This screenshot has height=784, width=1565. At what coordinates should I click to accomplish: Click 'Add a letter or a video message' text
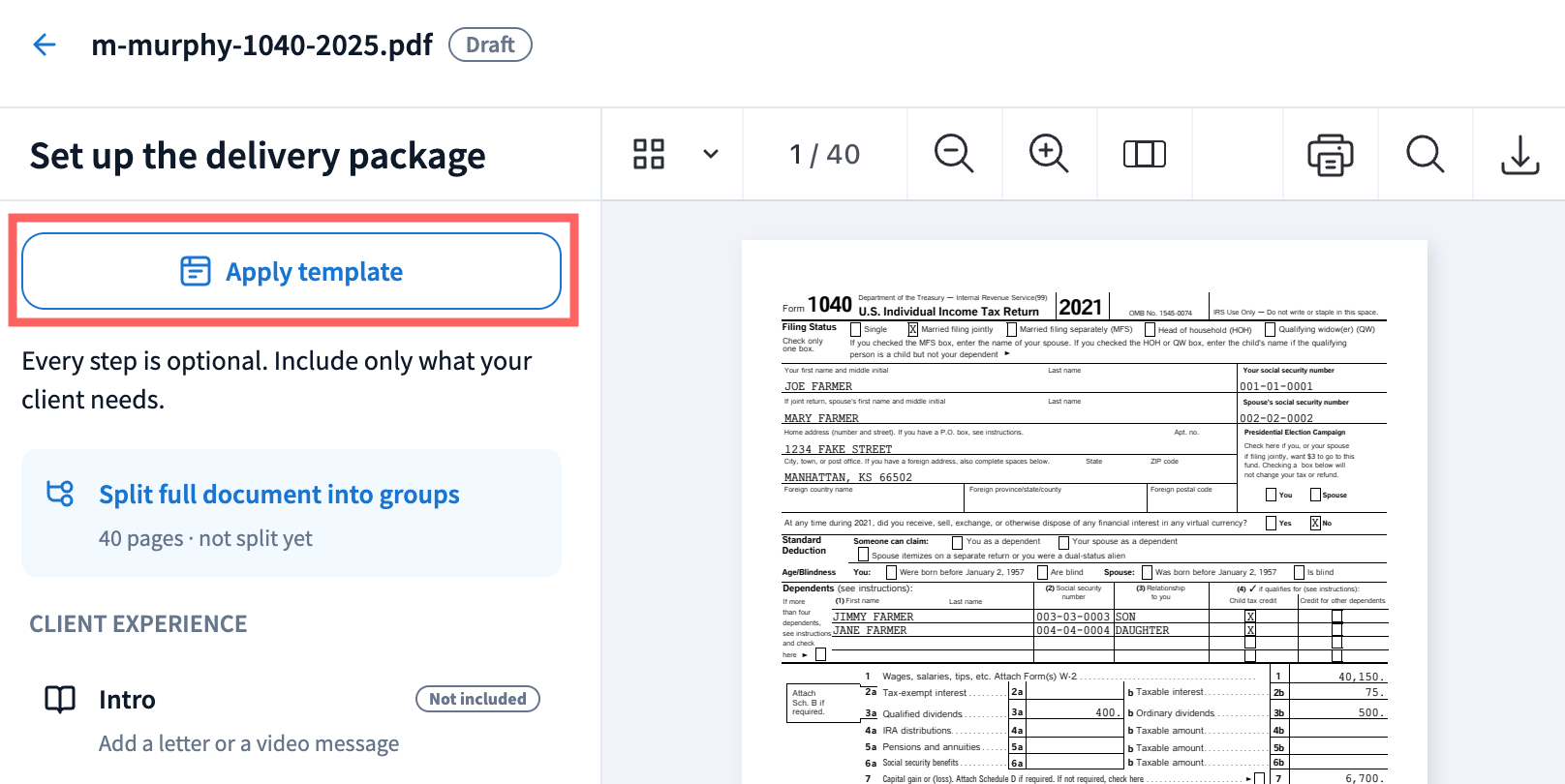point(249,743)
